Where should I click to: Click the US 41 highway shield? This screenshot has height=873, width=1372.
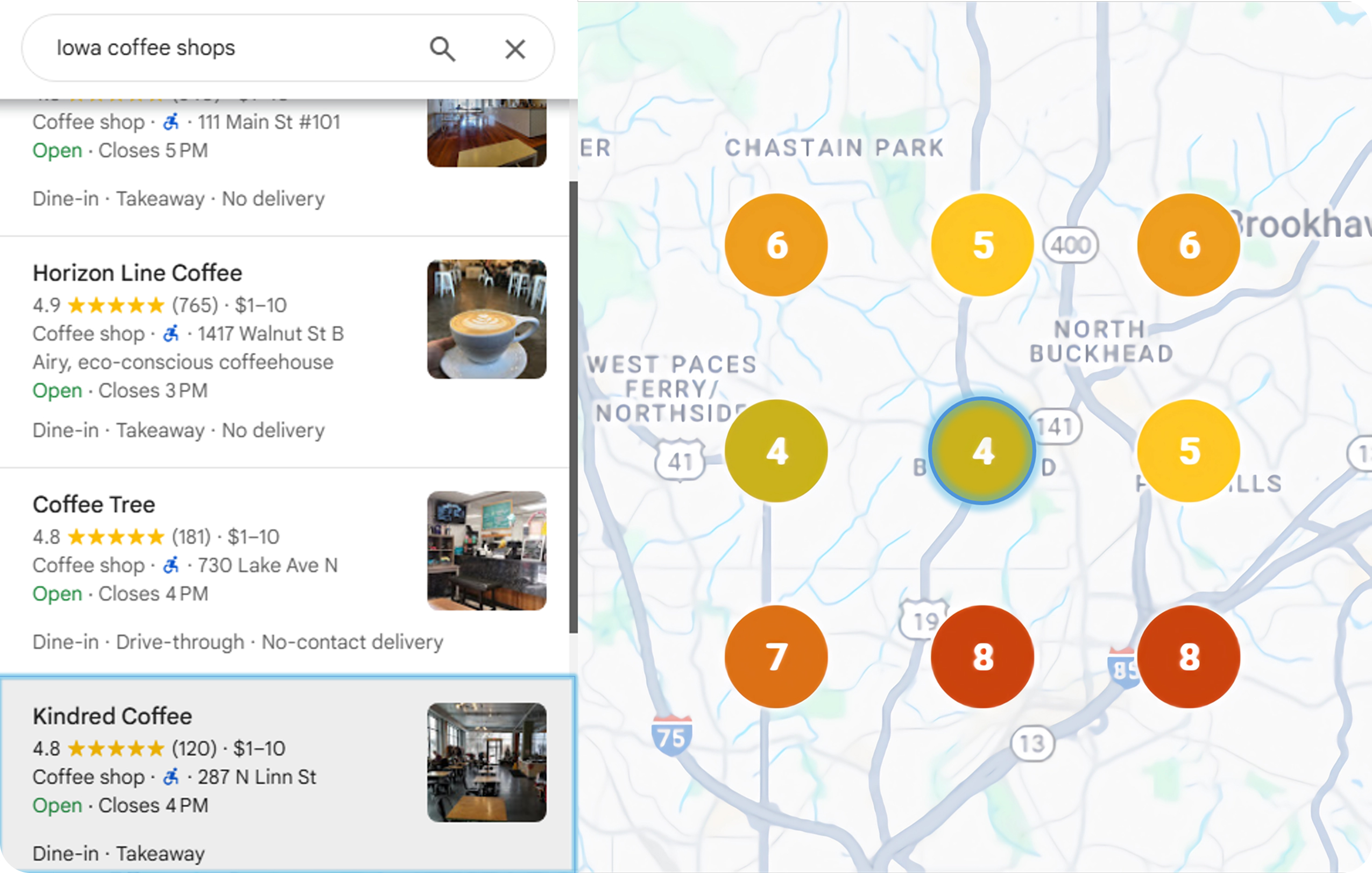click(680, 462)
